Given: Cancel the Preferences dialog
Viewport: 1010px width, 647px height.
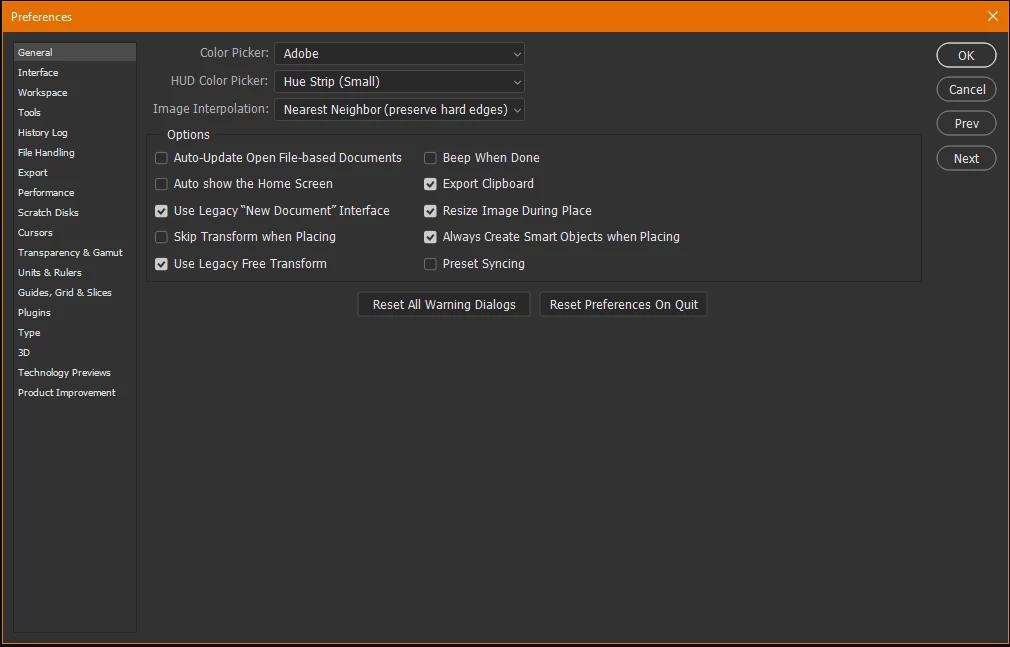Looking at the screenshot, I should [x=966, y=90].
